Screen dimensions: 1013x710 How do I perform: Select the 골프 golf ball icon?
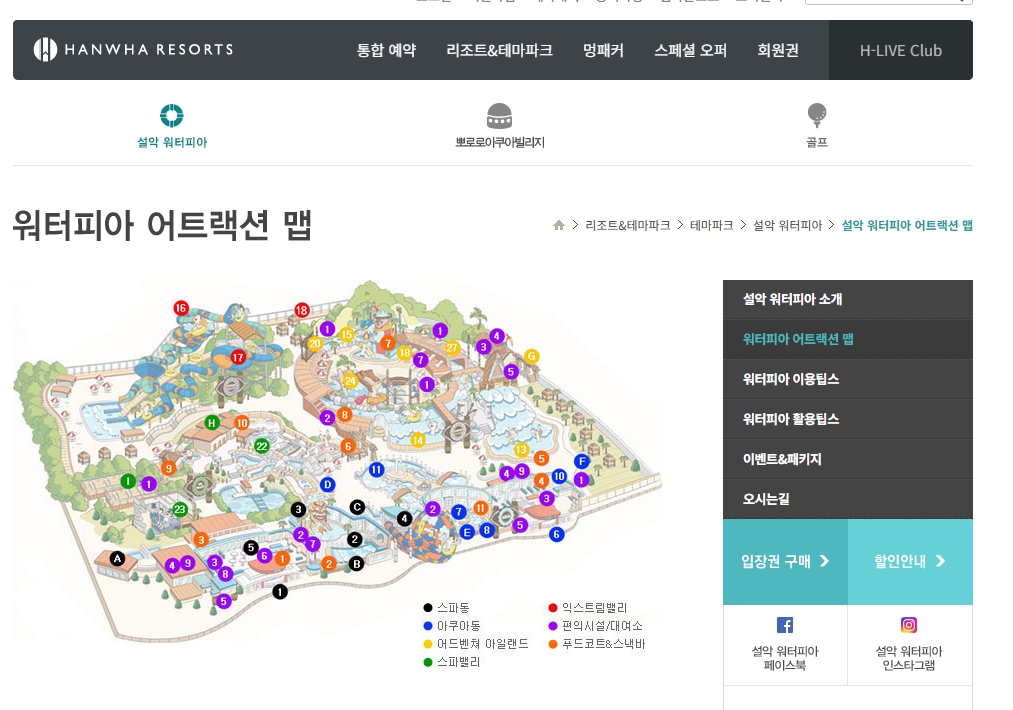click(x=817, y=116)
